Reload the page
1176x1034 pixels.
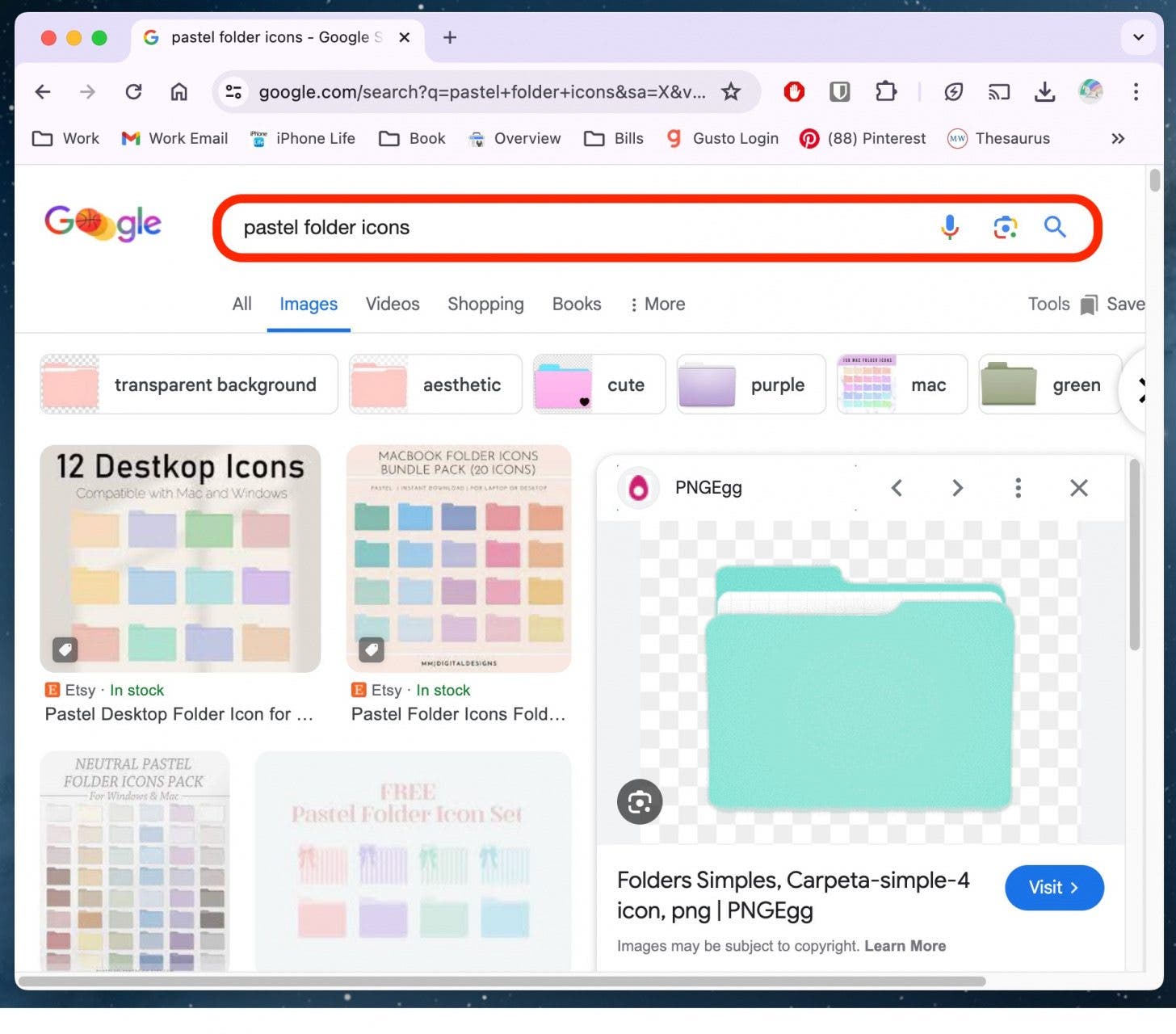pyautogui.click(x=134, y=92)
